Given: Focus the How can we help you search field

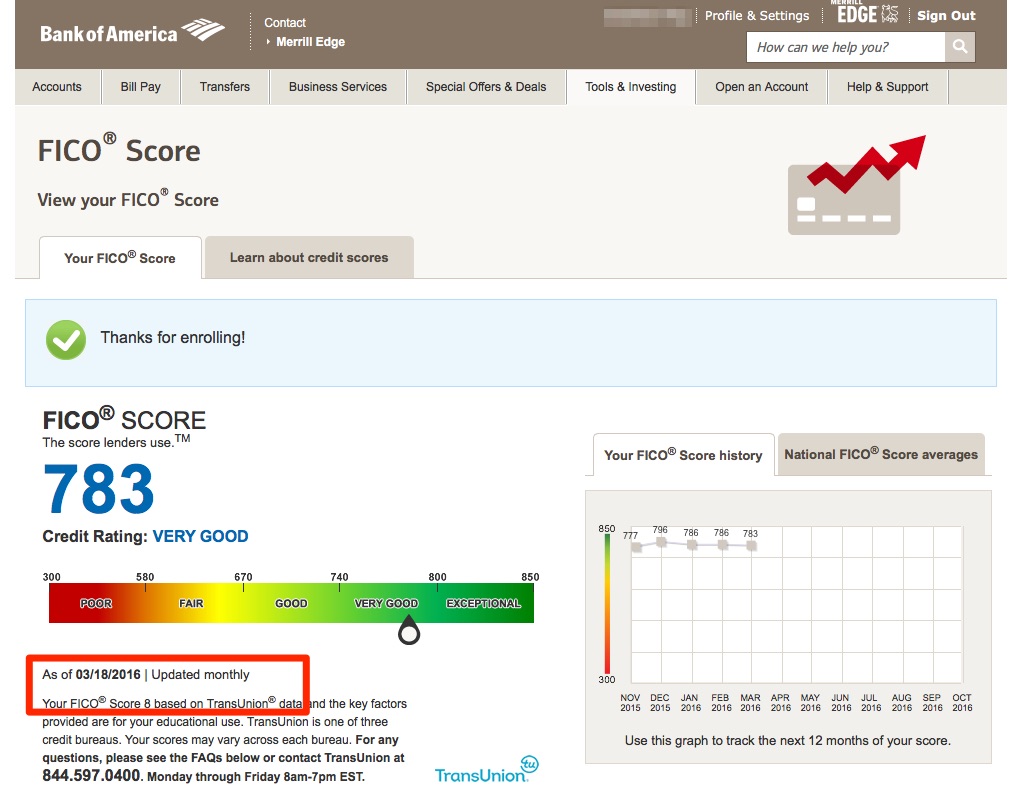Looking at the screenshot, I should click(846, 47).
